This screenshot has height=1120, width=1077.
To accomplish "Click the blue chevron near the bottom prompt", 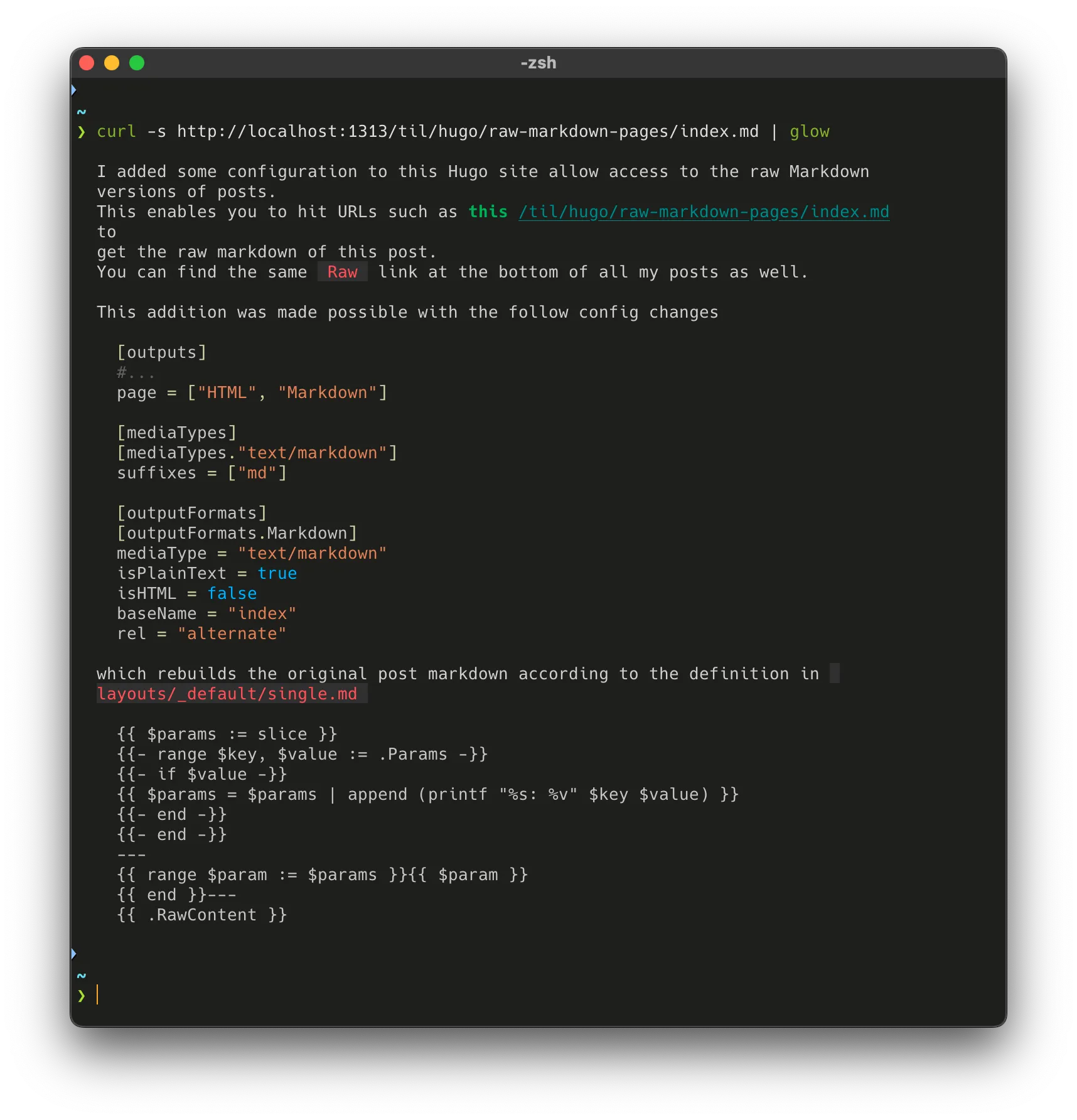I will [75, 954].
